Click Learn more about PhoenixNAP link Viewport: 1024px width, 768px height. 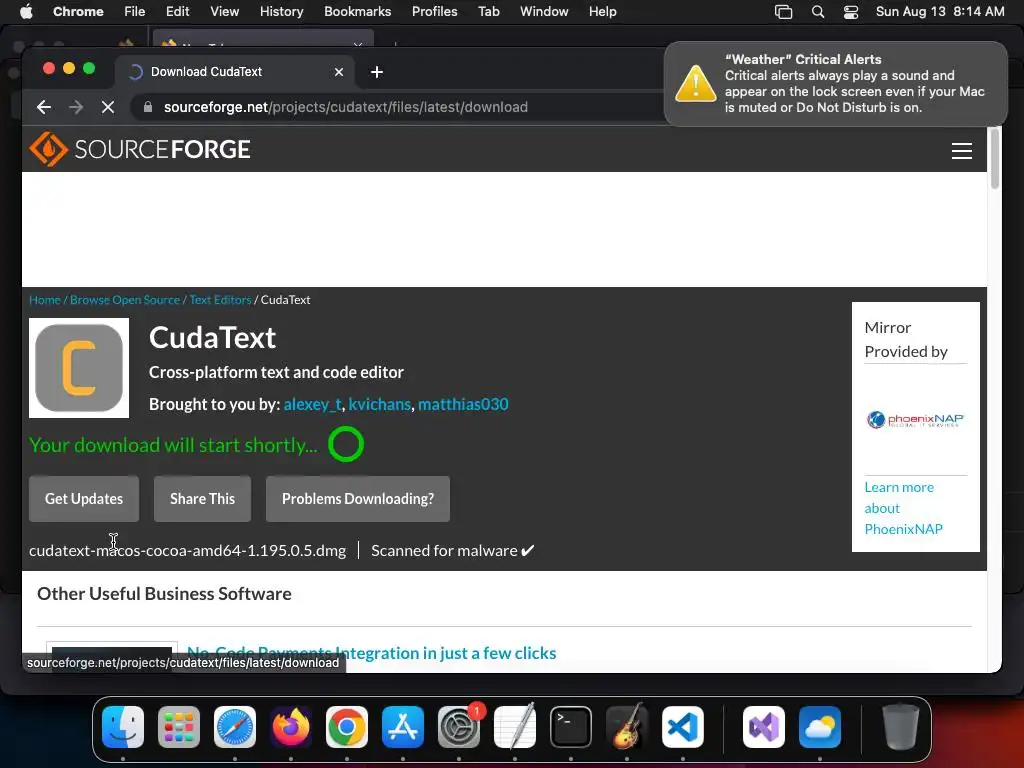pos(904,508)
